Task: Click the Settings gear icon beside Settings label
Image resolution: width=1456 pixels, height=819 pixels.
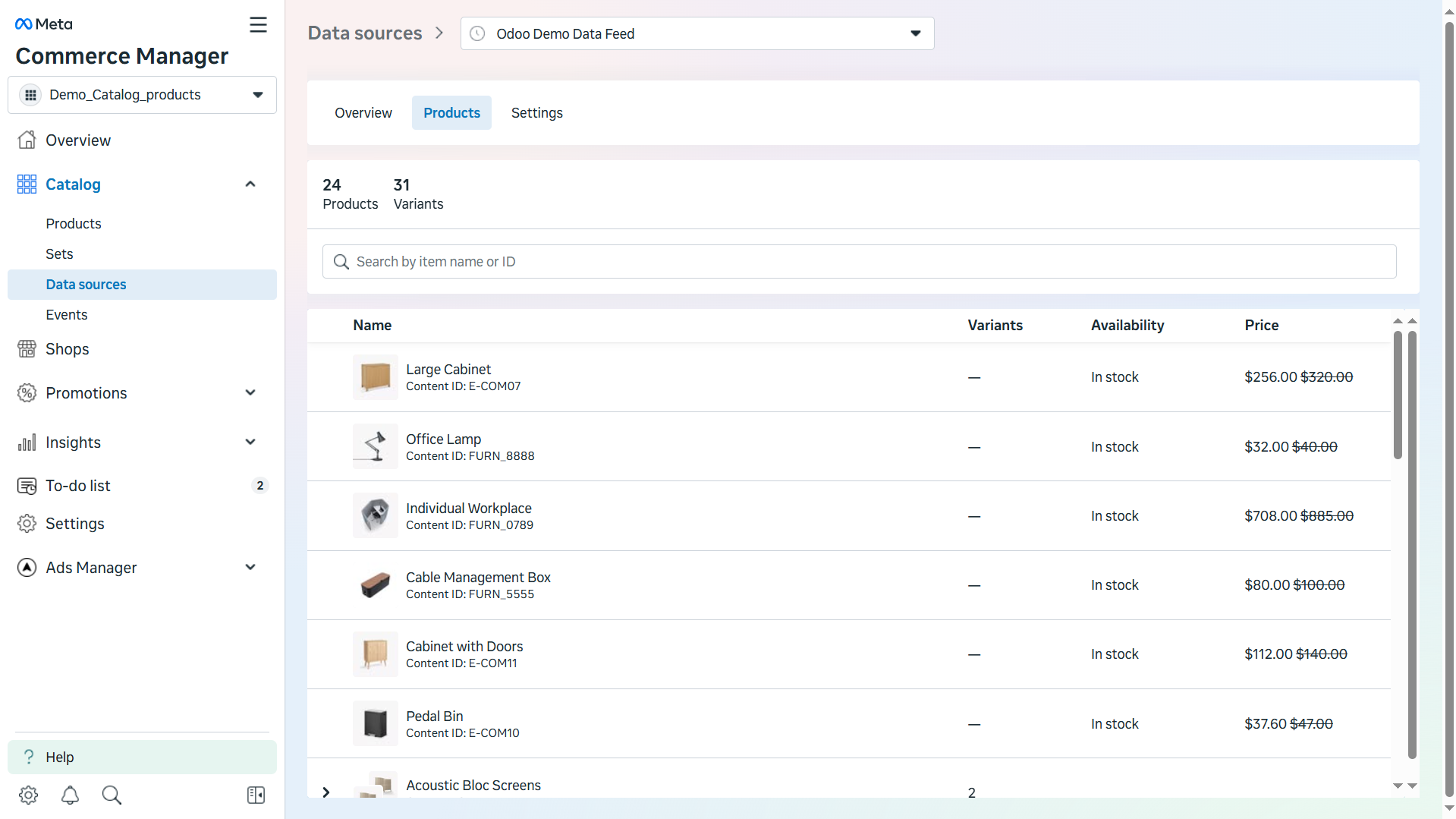Action: (27, 523)
